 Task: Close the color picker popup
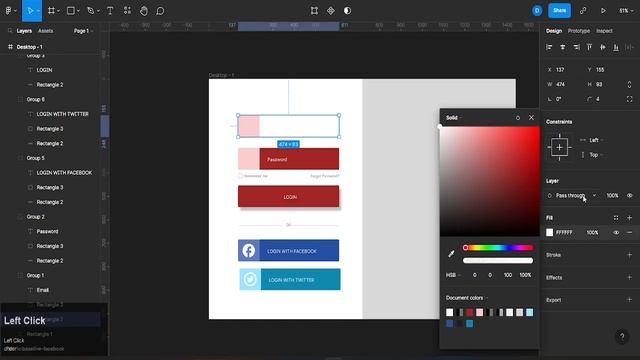tap(531, 118)
